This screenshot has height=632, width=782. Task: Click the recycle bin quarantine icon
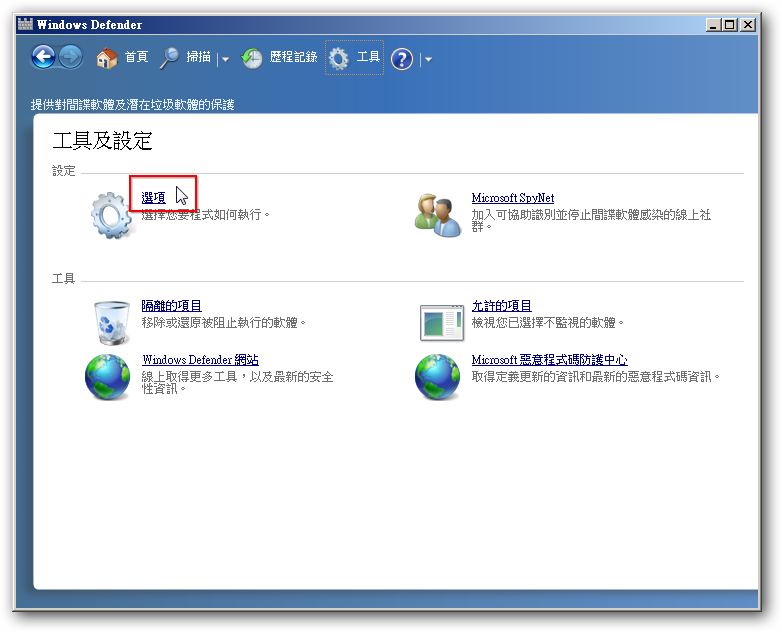pos(110,322)
